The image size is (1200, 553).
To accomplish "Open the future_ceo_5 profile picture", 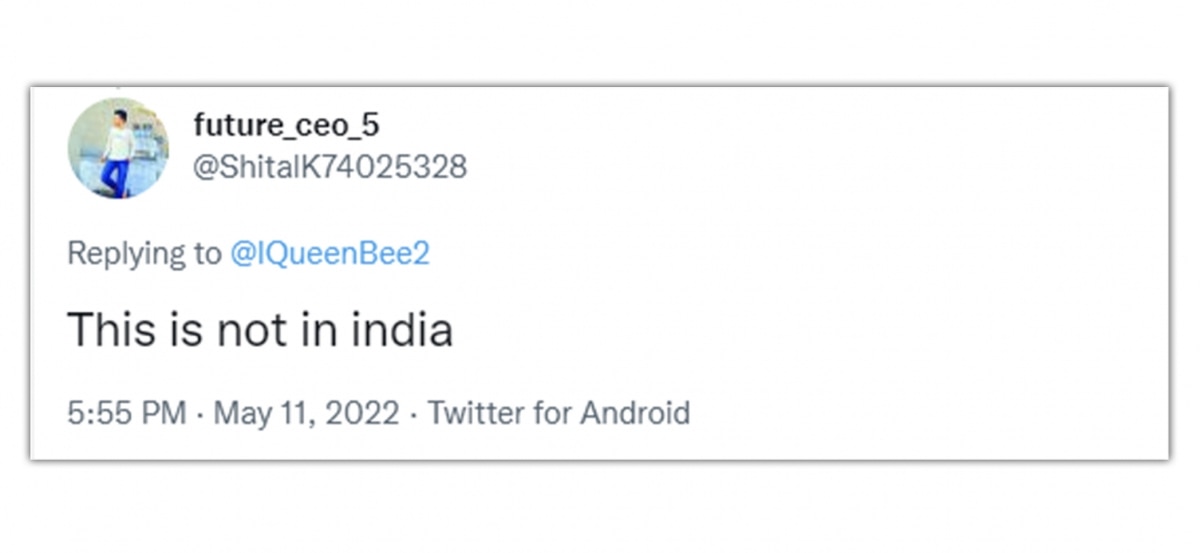I will pos(118,148).
